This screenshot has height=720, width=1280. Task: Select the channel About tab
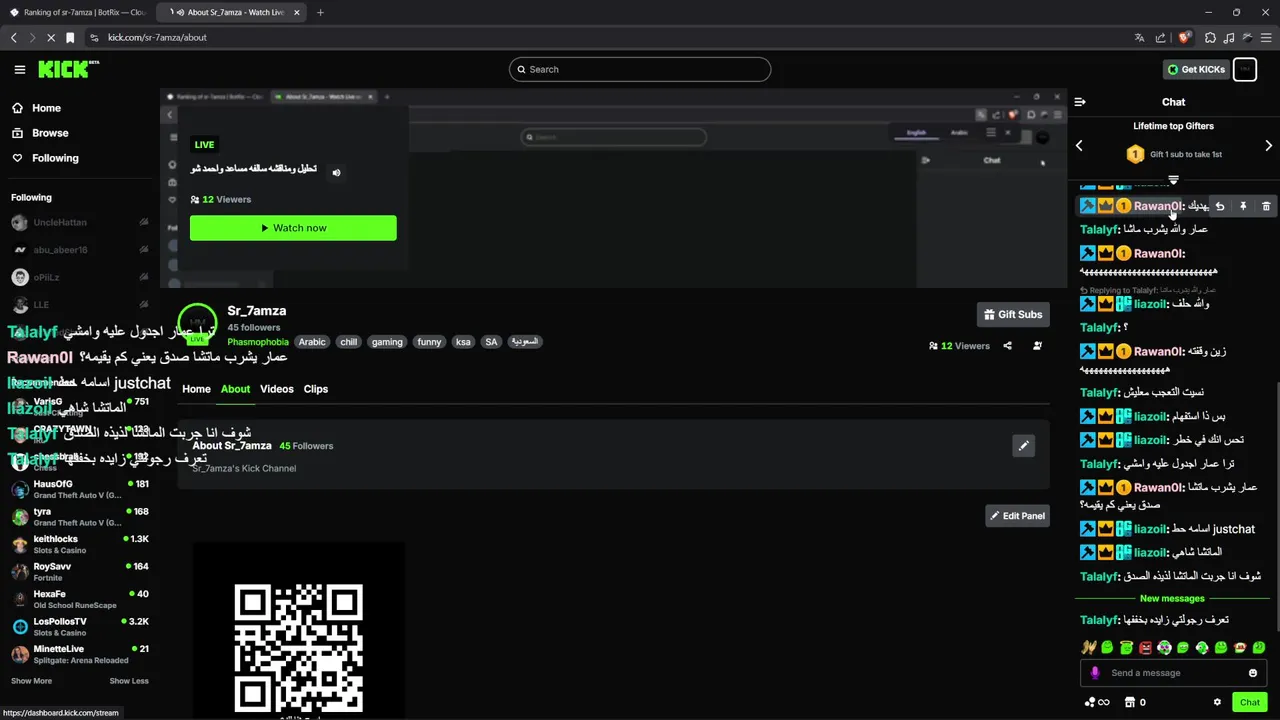[x=235, y=389]
